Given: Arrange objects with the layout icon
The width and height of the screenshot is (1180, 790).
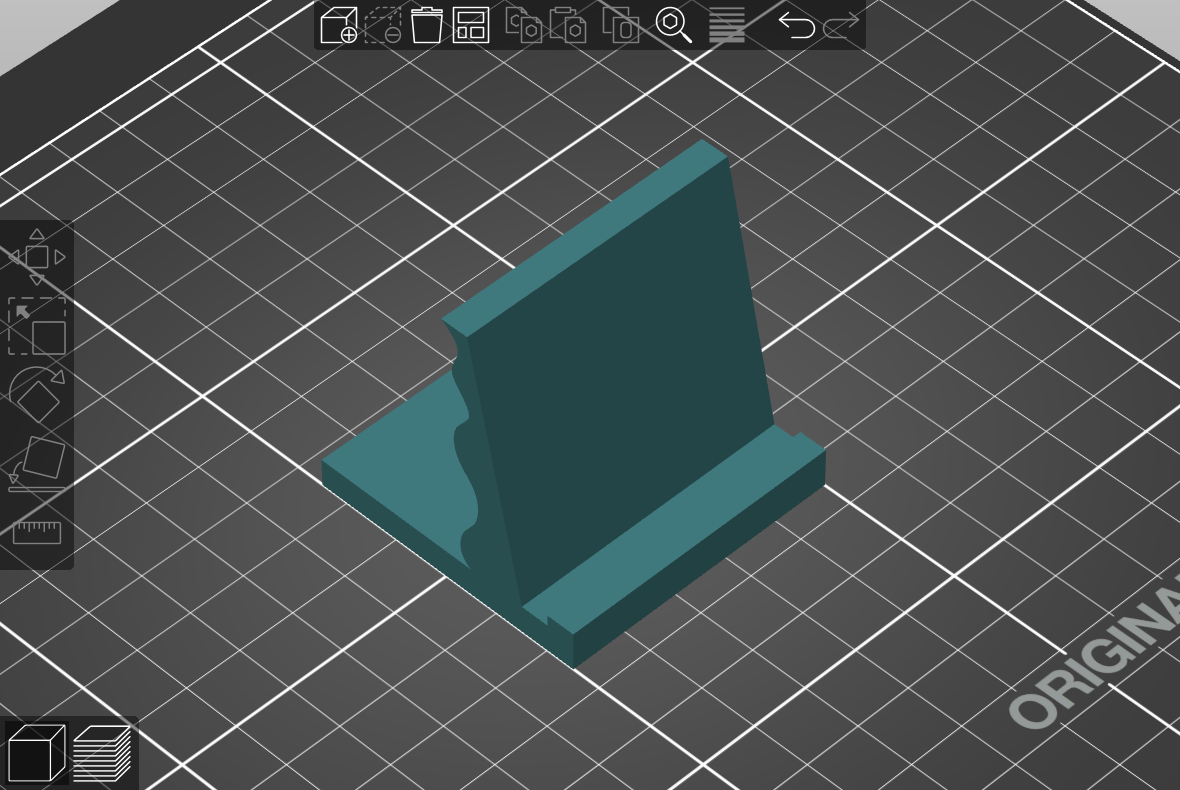Looking at the screenshot, I should point(471,25).
